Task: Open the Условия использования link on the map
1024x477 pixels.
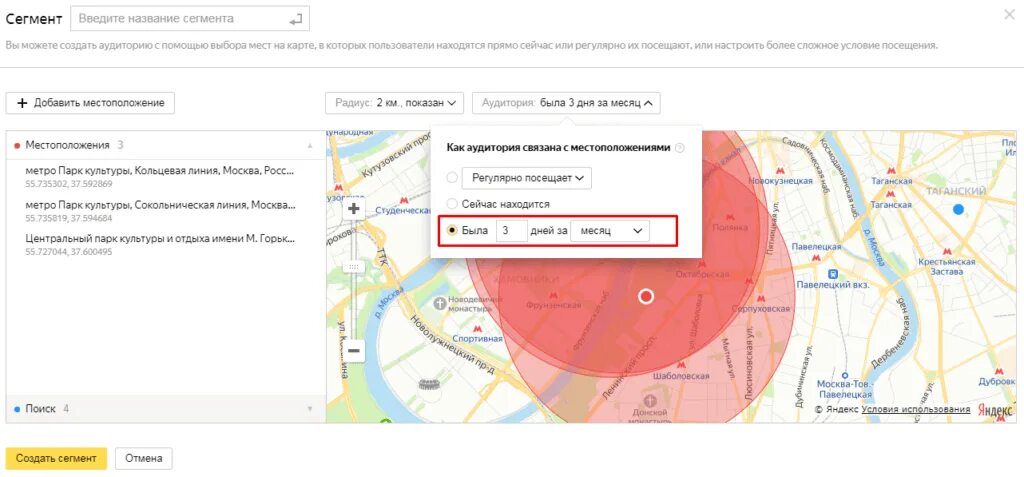Action: click(x=916, y=410)
